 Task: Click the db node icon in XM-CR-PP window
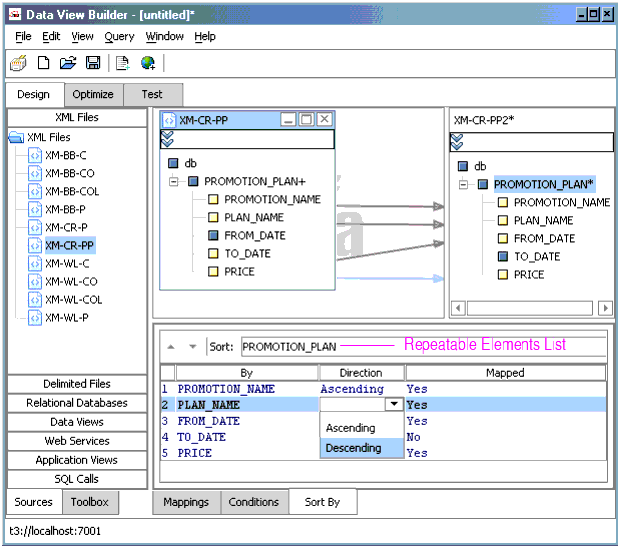173,163
